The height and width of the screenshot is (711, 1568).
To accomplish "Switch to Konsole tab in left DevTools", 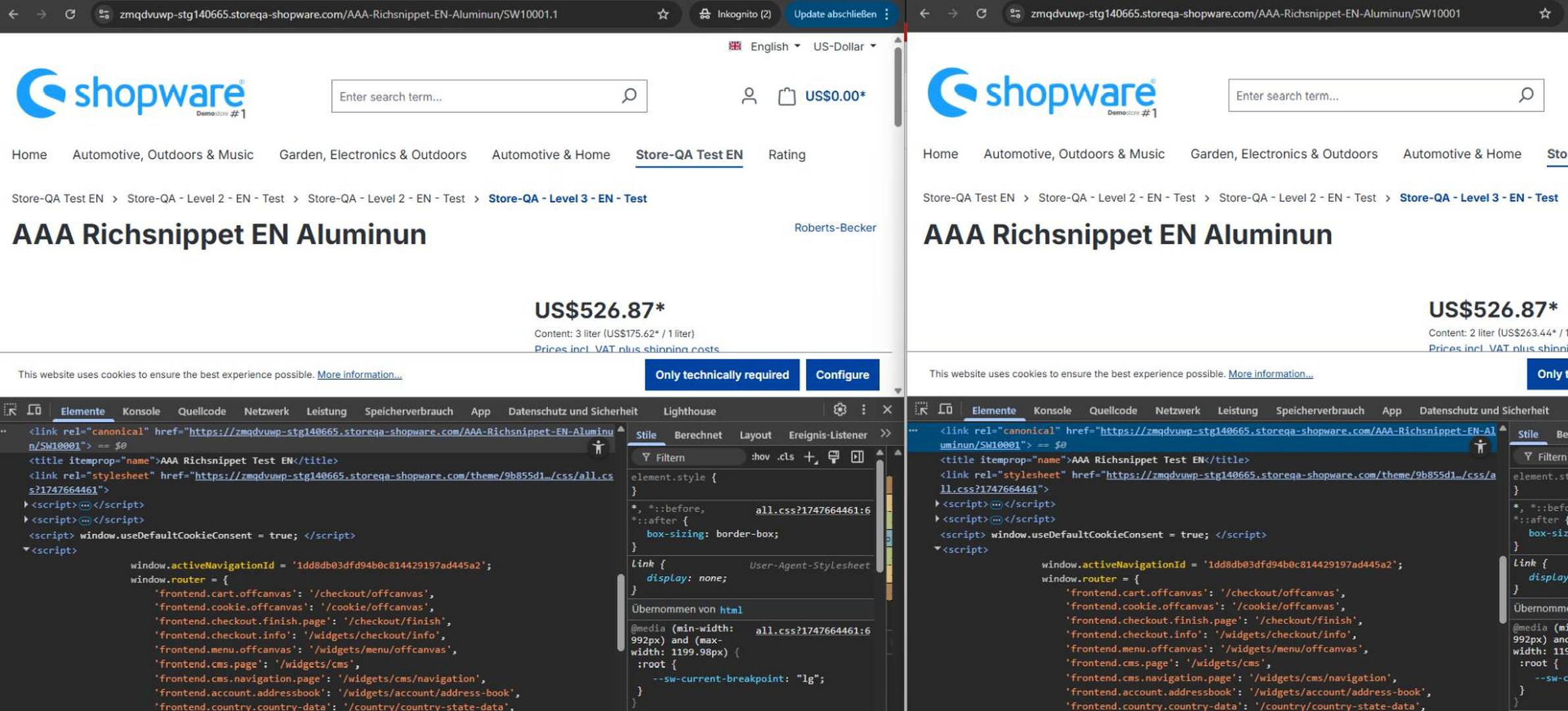I will (141, 411).
